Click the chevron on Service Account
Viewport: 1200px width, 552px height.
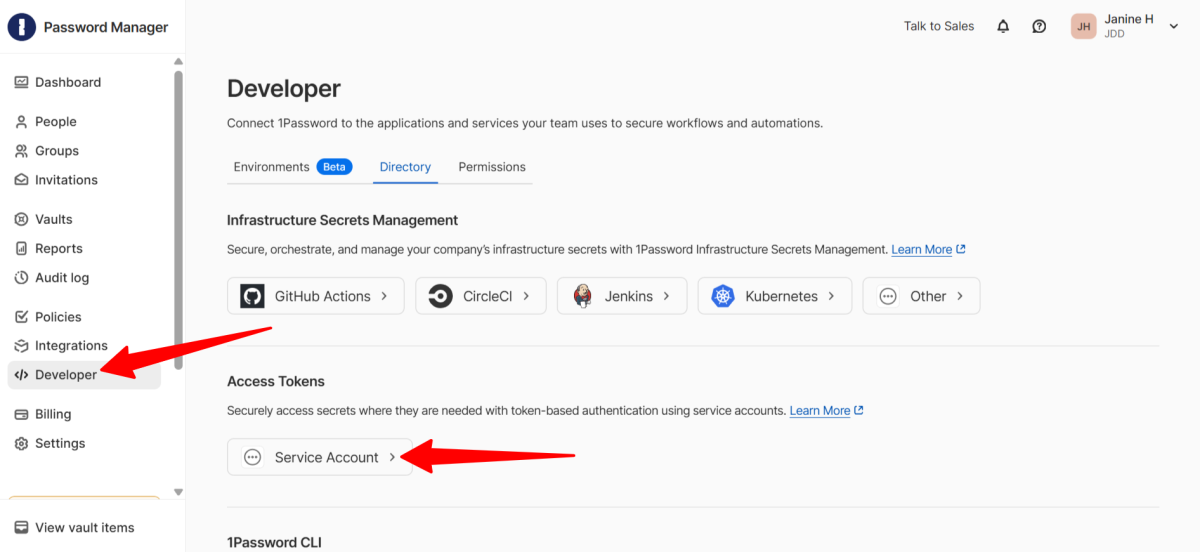coord(392,457)
